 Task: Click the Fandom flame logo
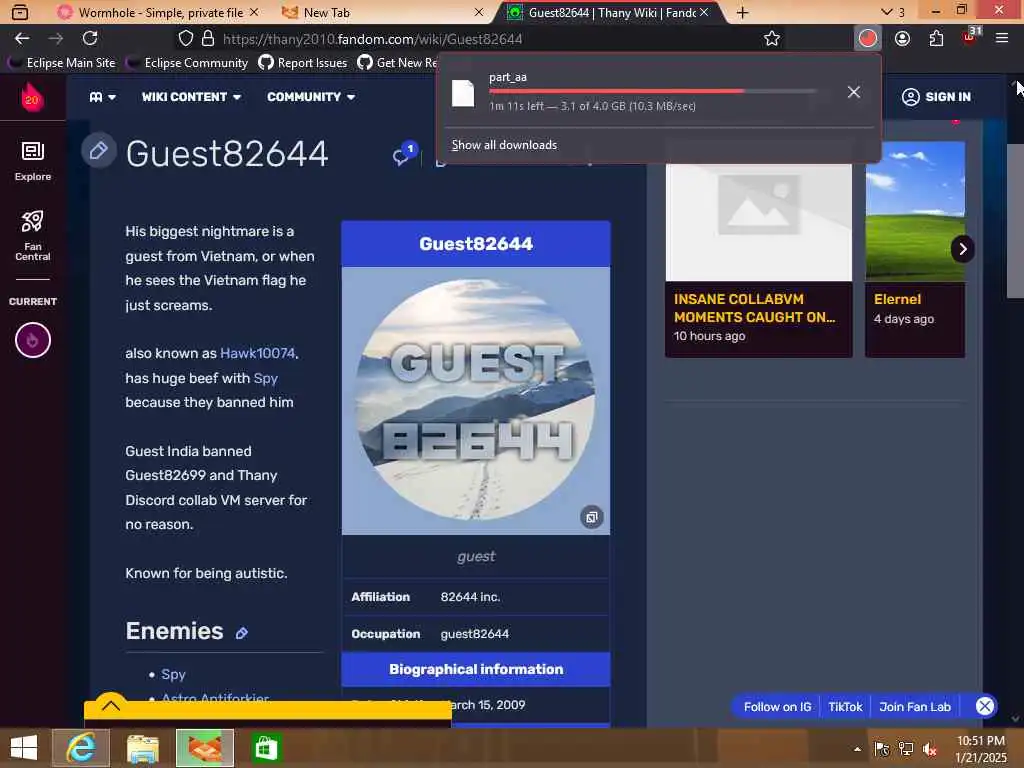32,97
